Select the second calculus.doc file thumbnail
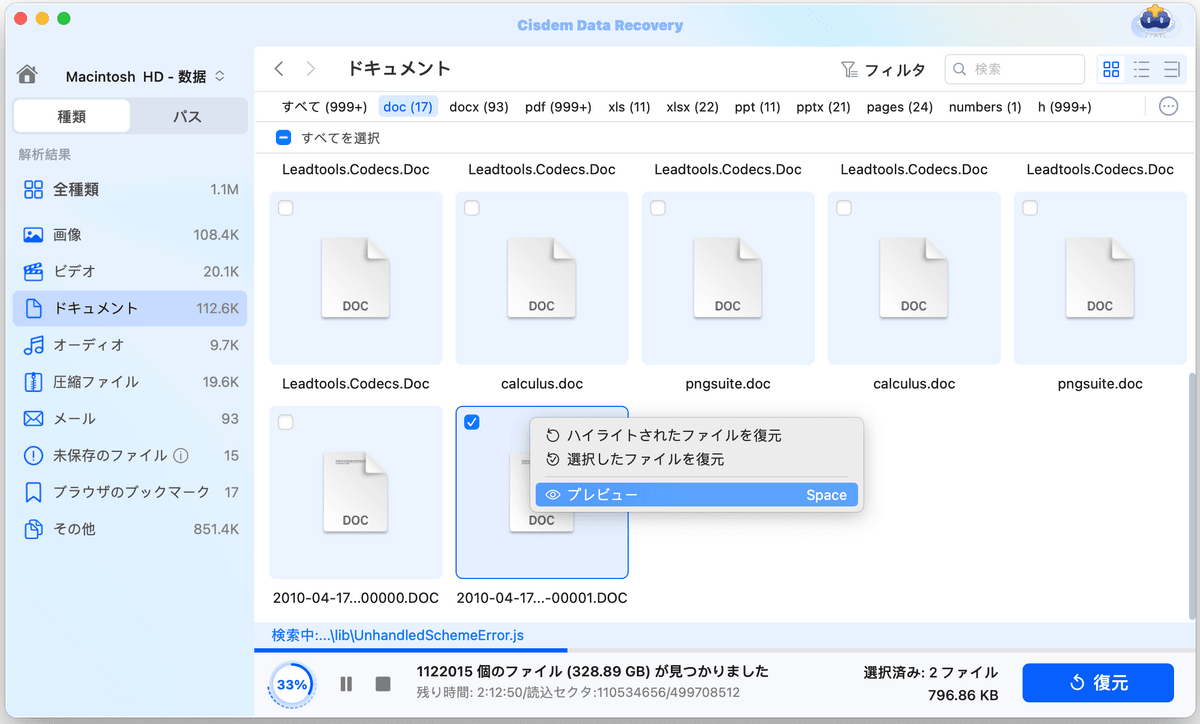Screen dimensions: 1200x724 (914, 278)
